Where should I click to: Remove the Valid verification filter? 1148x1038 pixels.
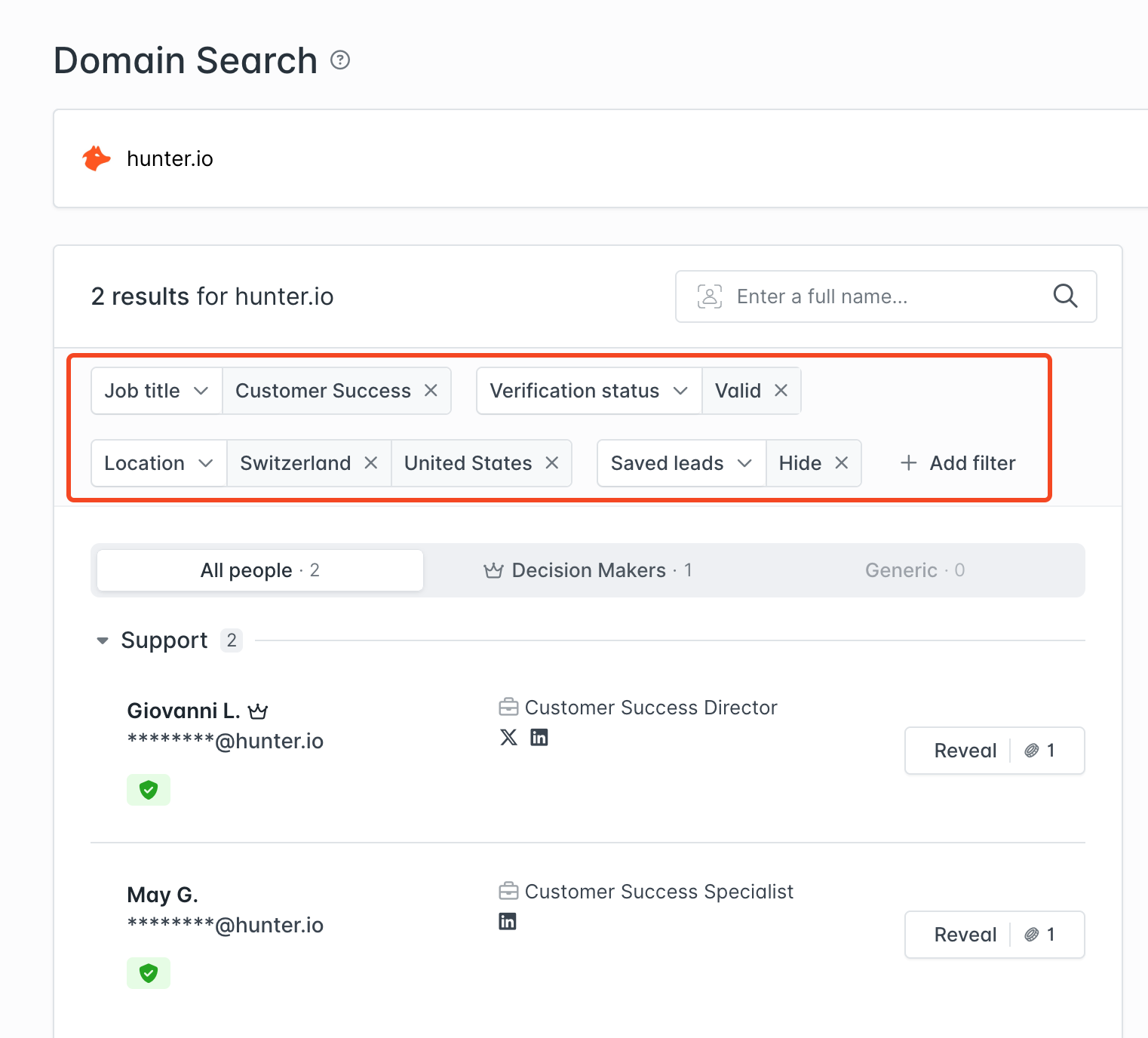pos(781,391)
